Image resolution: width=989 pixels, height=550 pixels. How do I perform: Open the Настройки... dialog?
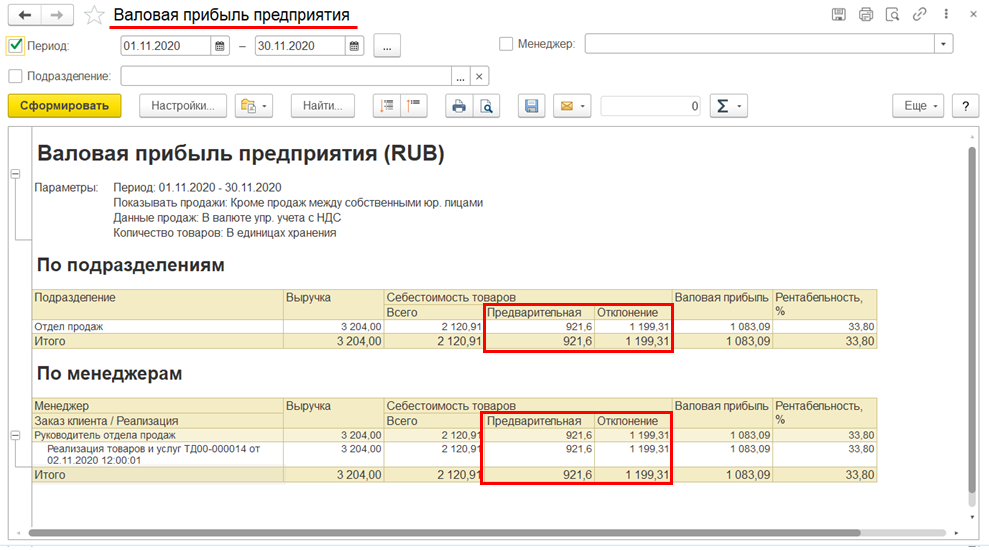click(183, 106)
